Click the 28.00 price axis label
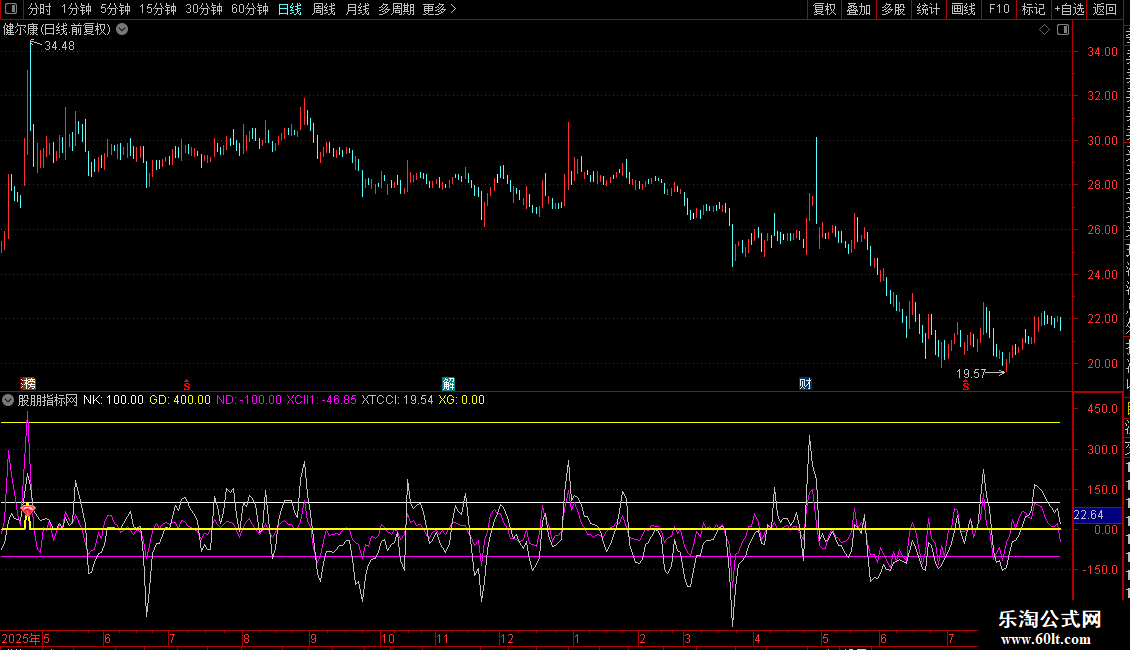Image resolution: width=1130 pixels, height=650 pixels. pos(1102,185)
